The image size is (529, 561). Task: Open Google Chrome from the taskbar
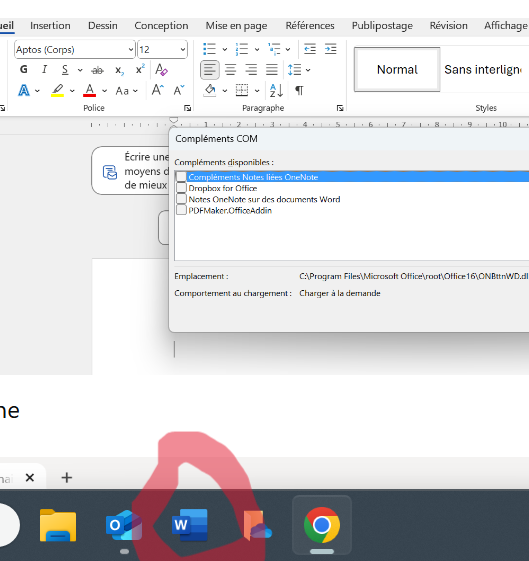click(x=322, y=525)
